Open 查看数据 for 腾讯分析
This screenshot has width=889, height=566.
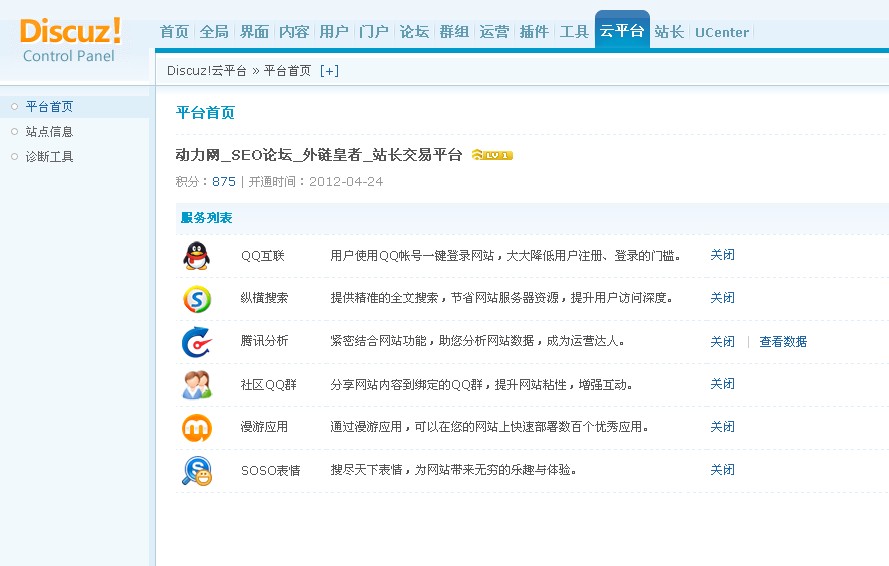click(x=782, y=342)
